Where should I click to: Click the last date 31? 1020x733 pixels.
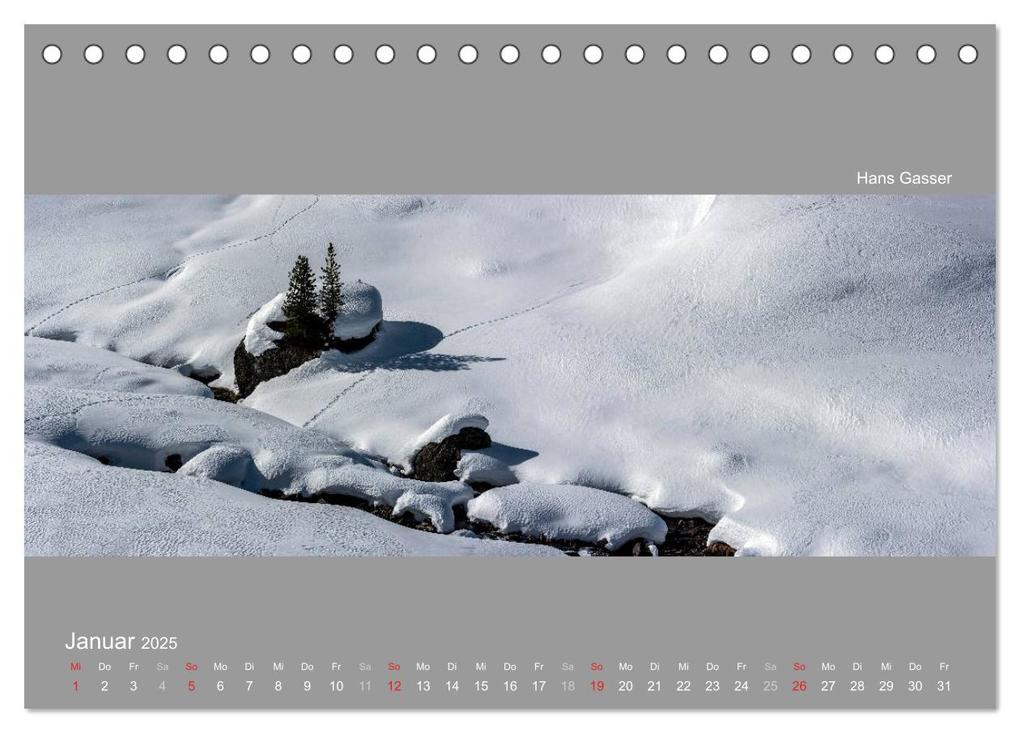[x=944, y=686]
